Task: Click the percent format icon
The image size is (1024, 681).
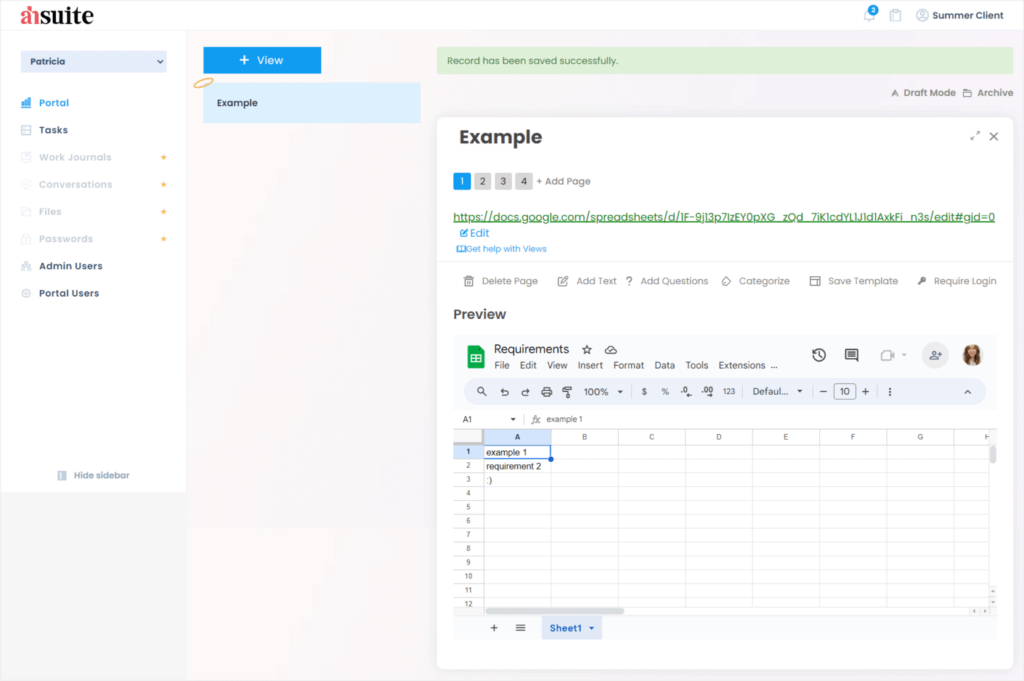Action: (665, 392)
